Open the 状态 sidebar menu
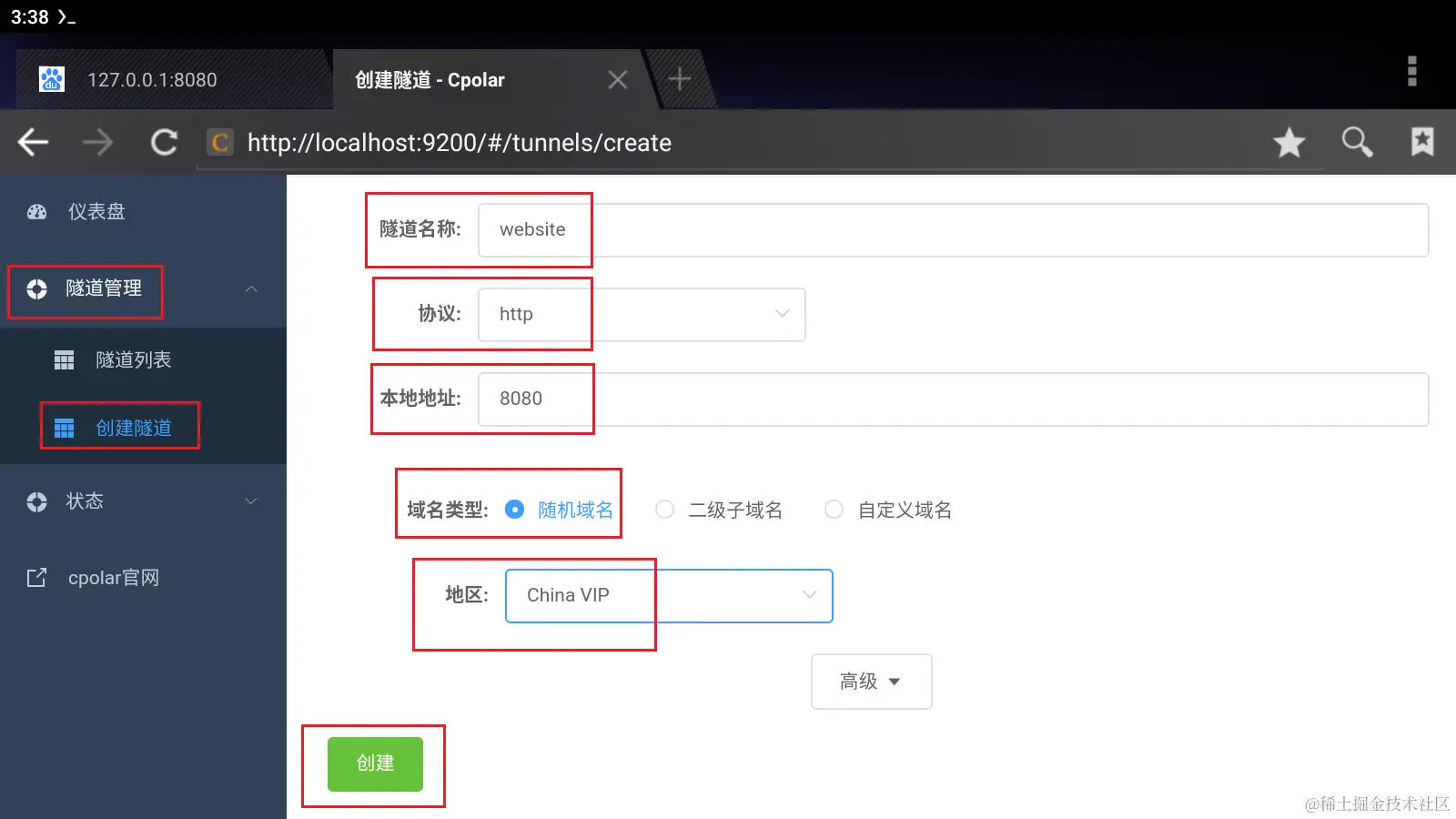1456x819 pixels. (143, 501)
